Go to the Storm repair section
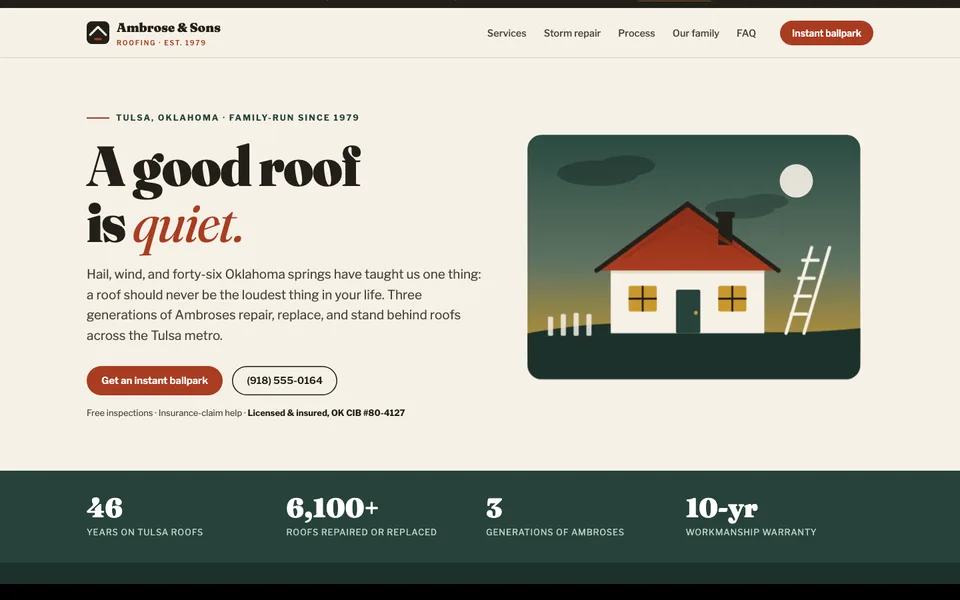960x600 pixels. [x=572, y=33]
